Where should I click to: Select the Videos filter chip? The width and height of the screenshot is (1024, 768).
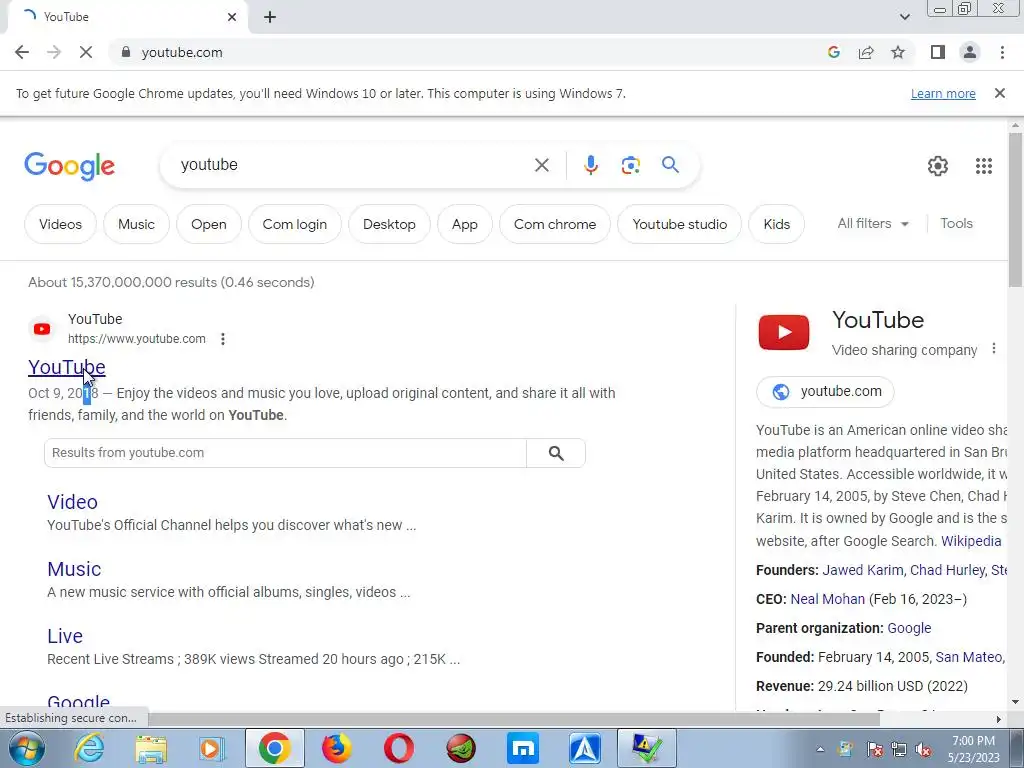61,224
